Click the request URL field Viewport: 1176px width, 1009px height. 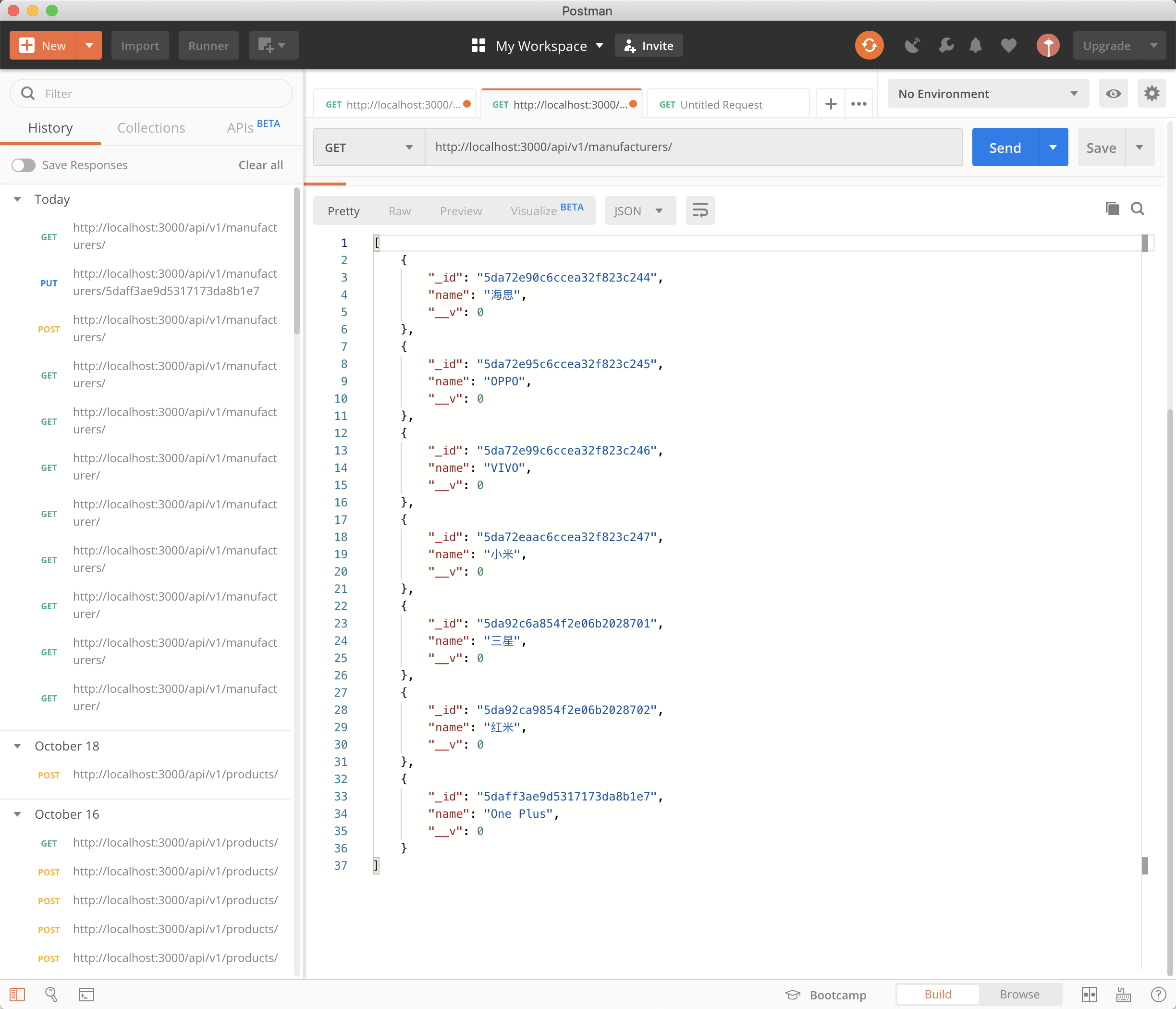coord(692,147)
